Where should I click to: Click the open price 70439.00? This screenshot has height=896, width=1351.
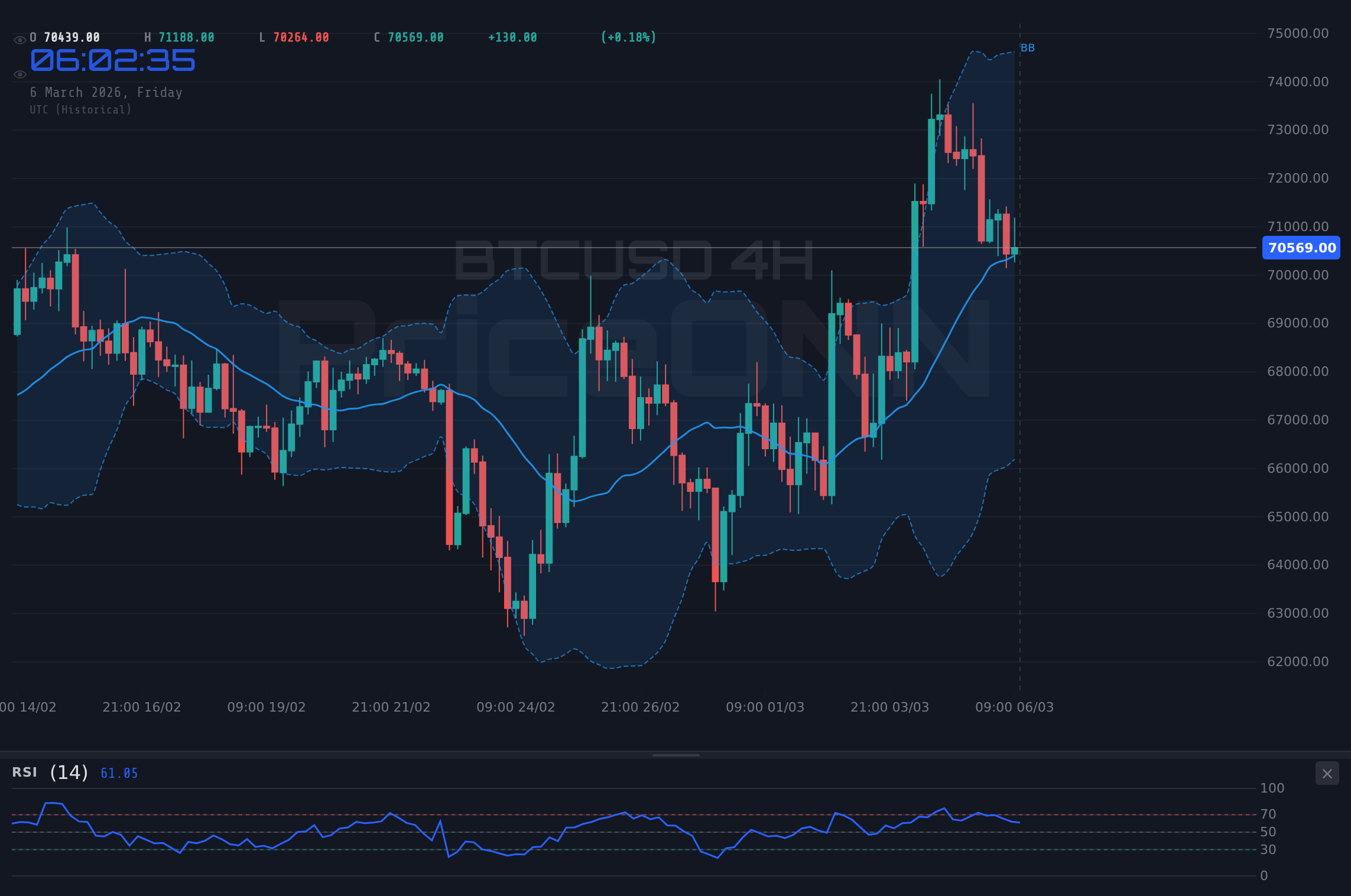pos(72,37)
